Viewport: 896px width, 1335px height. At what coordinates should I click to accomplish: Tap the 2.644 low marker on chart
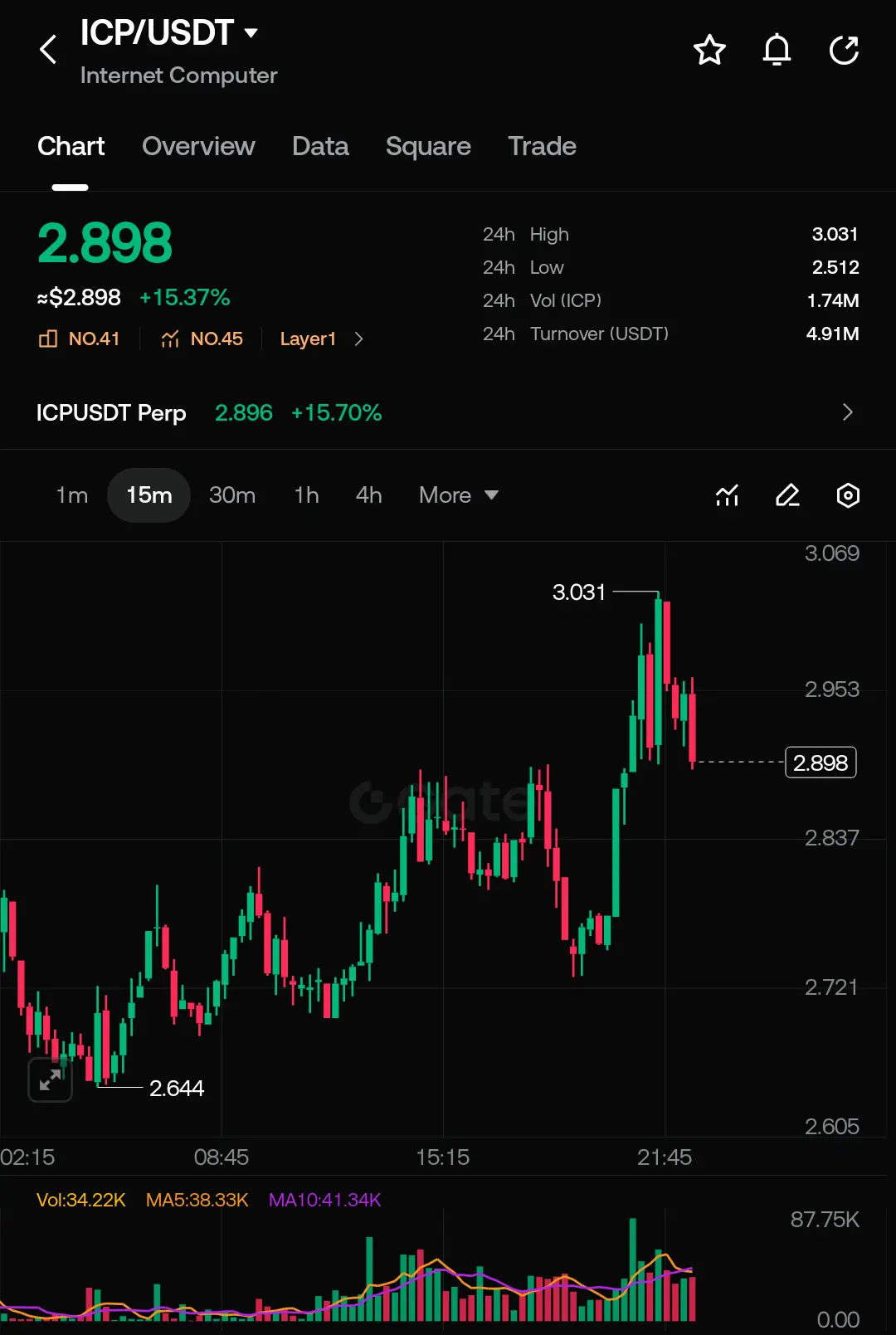176,1088
